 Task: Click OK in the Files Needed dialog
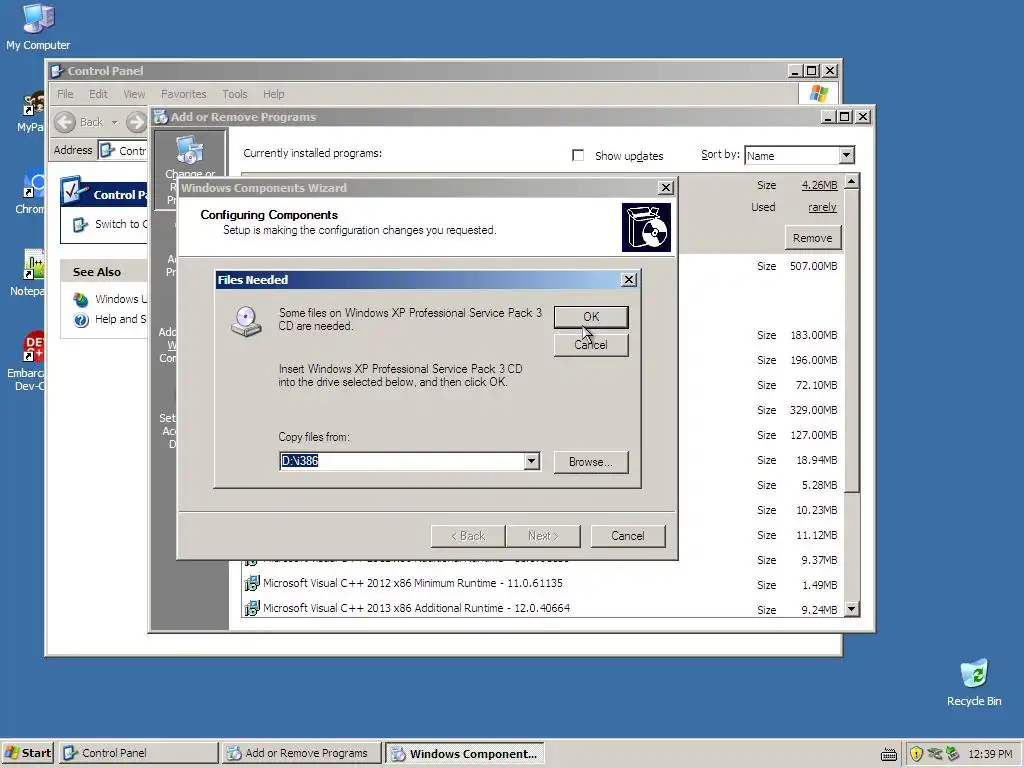591,317
